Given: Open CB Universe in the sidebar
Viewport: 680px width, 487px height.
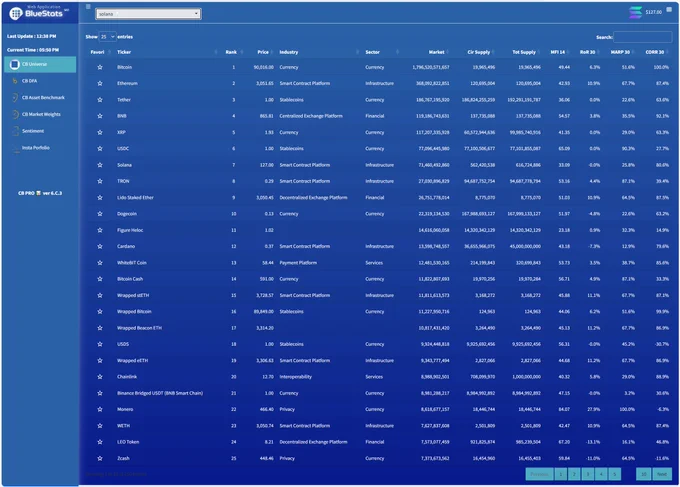Looking at the screenshot, I should [x=40, y=64].
